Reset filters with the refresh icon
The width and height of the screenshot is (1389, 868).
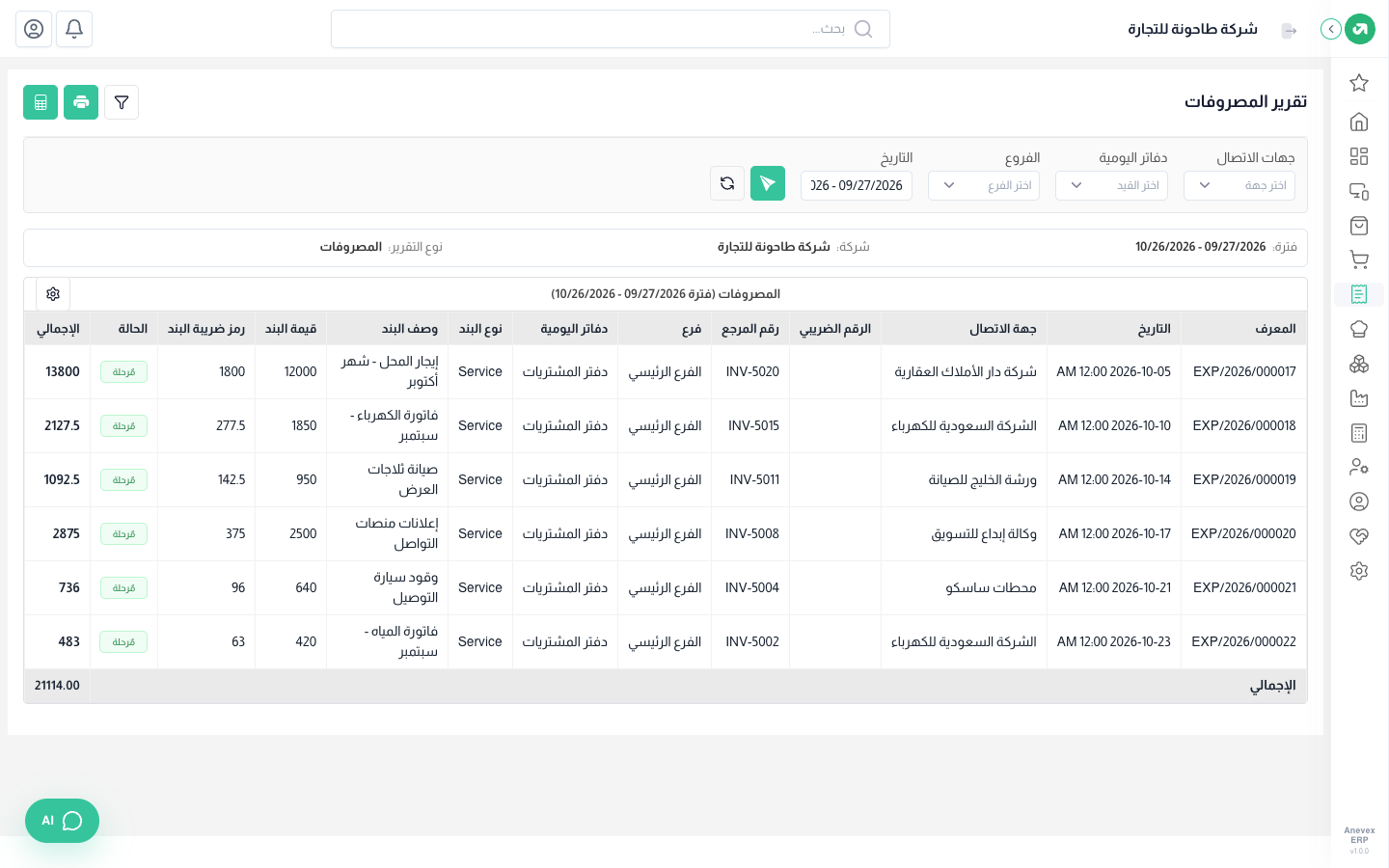click(727, 183)
